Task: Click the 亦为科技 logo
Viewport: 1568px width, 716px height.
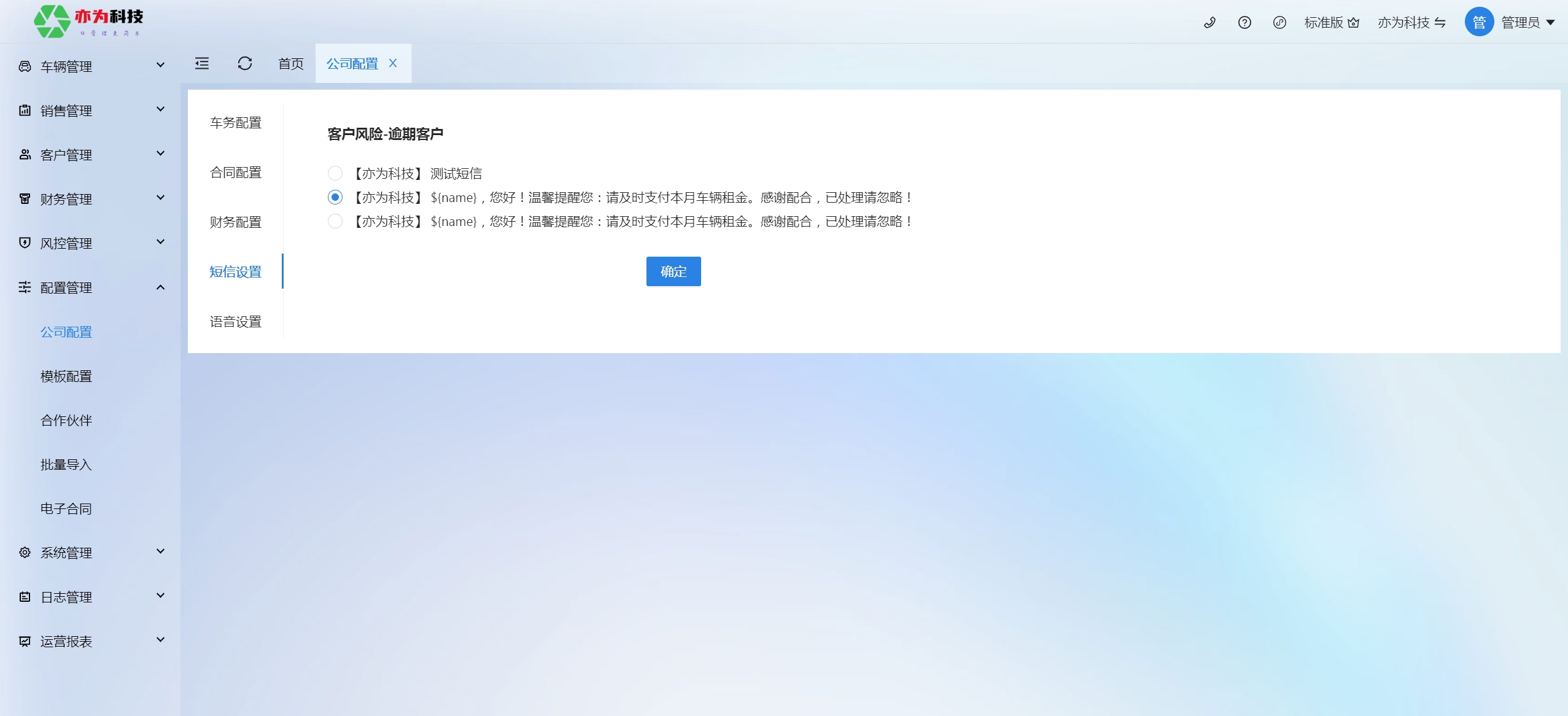Action: 89,21
